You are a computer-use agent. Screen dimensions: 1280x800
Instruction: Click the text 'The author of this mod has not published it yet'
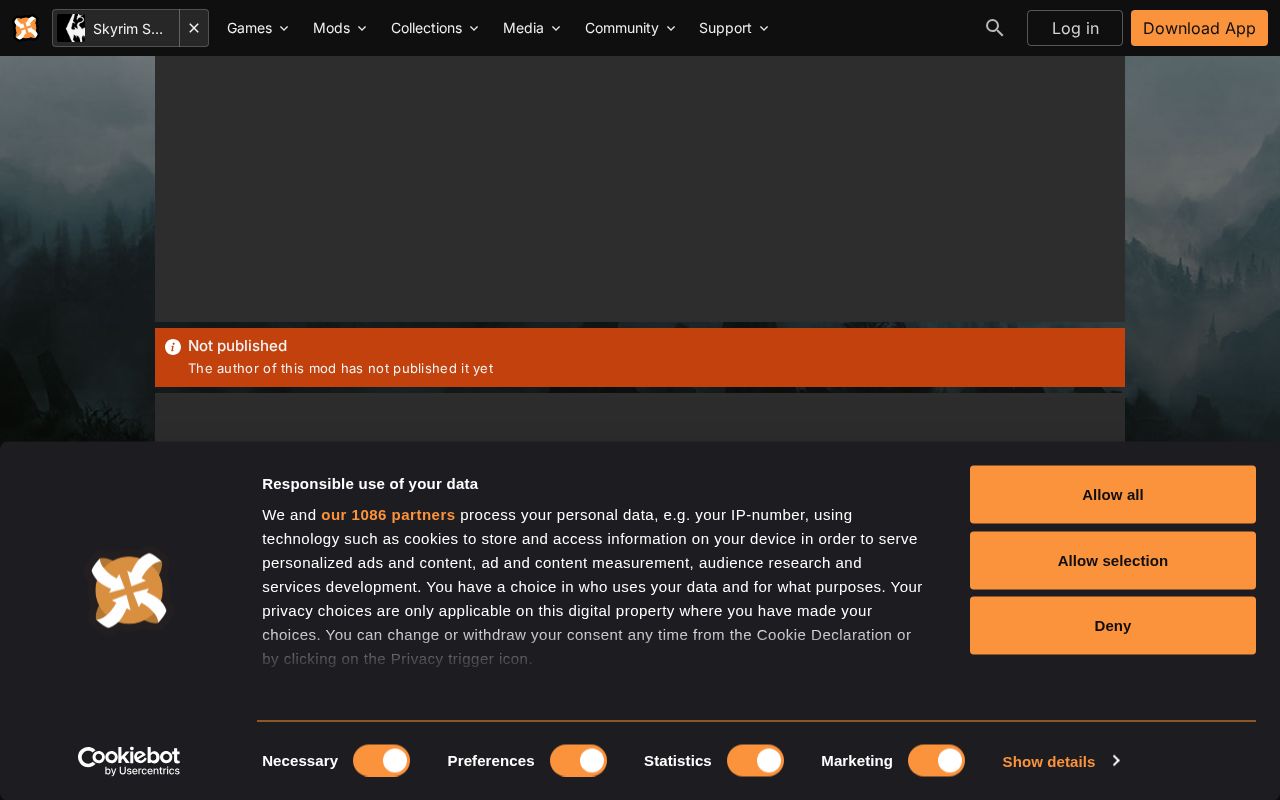pos(340,369)
